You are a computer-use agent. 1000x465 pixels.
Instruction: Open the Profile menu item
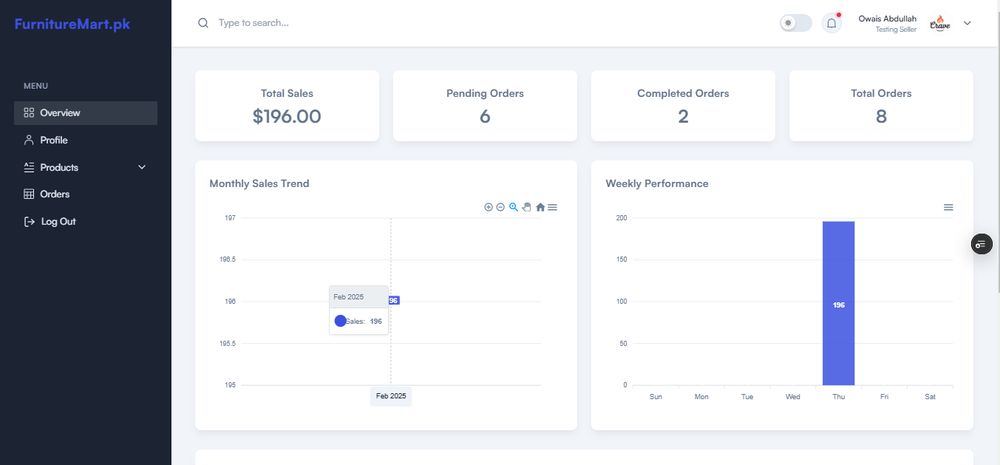[x=85, y=140]
